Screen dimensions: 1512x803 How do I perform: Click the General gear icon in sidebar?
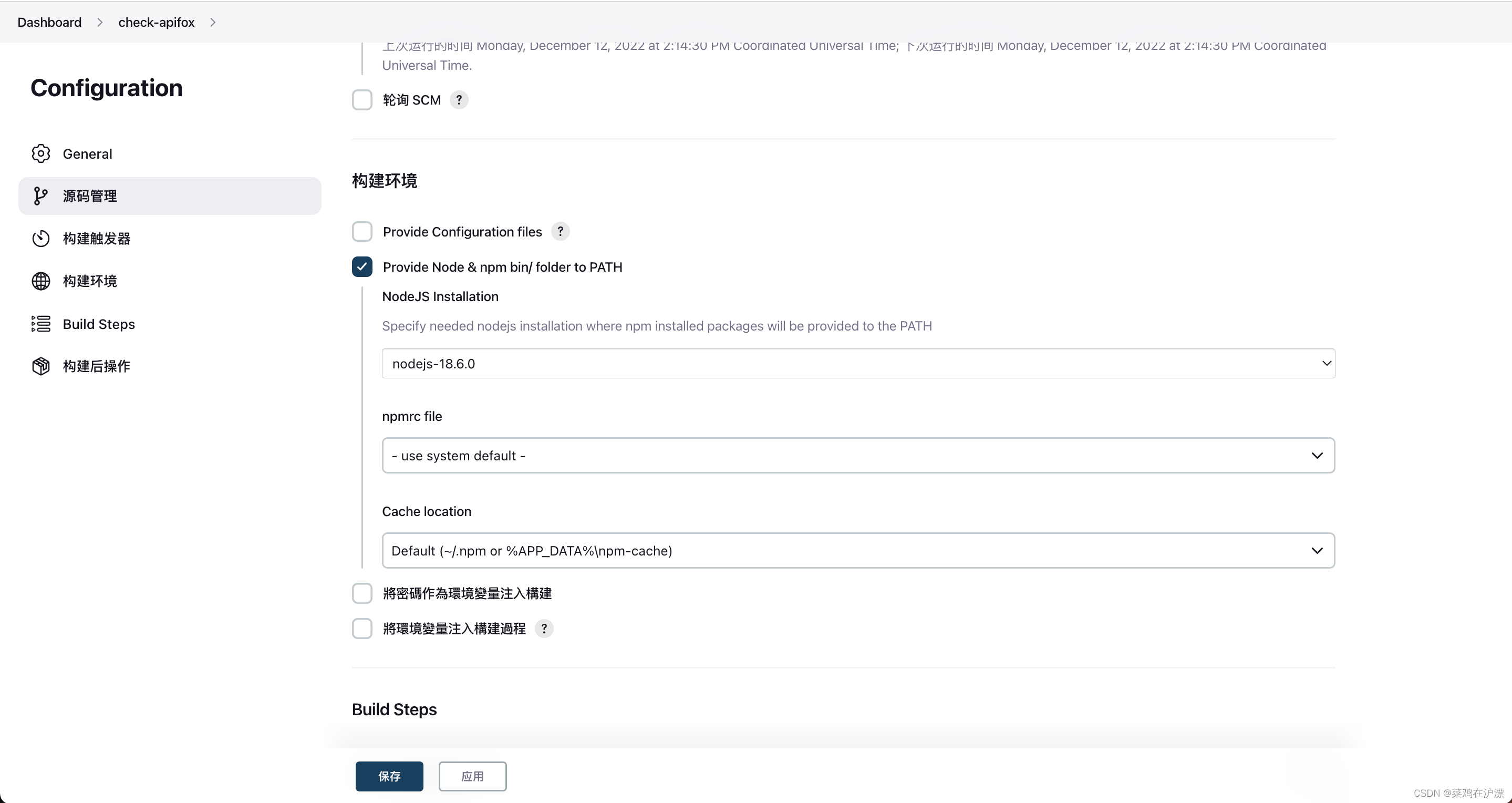click(40, 154)
